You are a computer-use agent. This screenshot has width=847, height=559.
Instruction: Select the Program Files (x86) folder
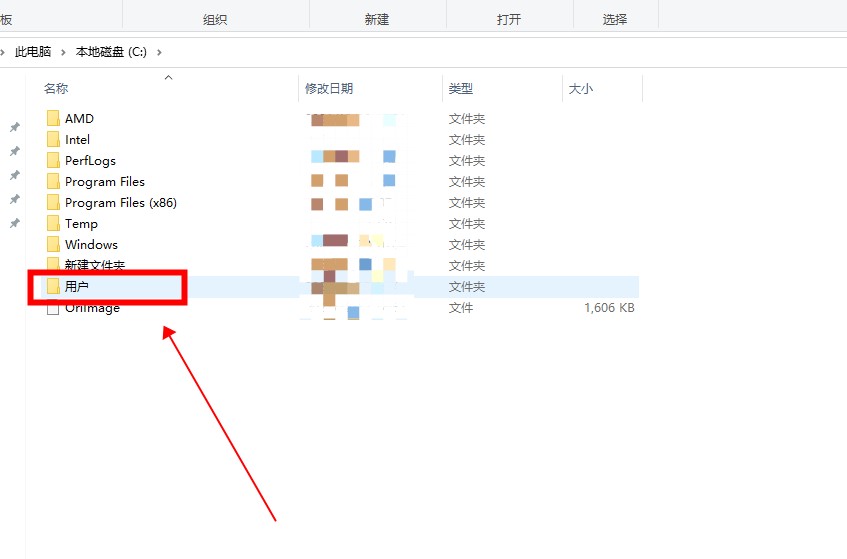coord(120,203)
